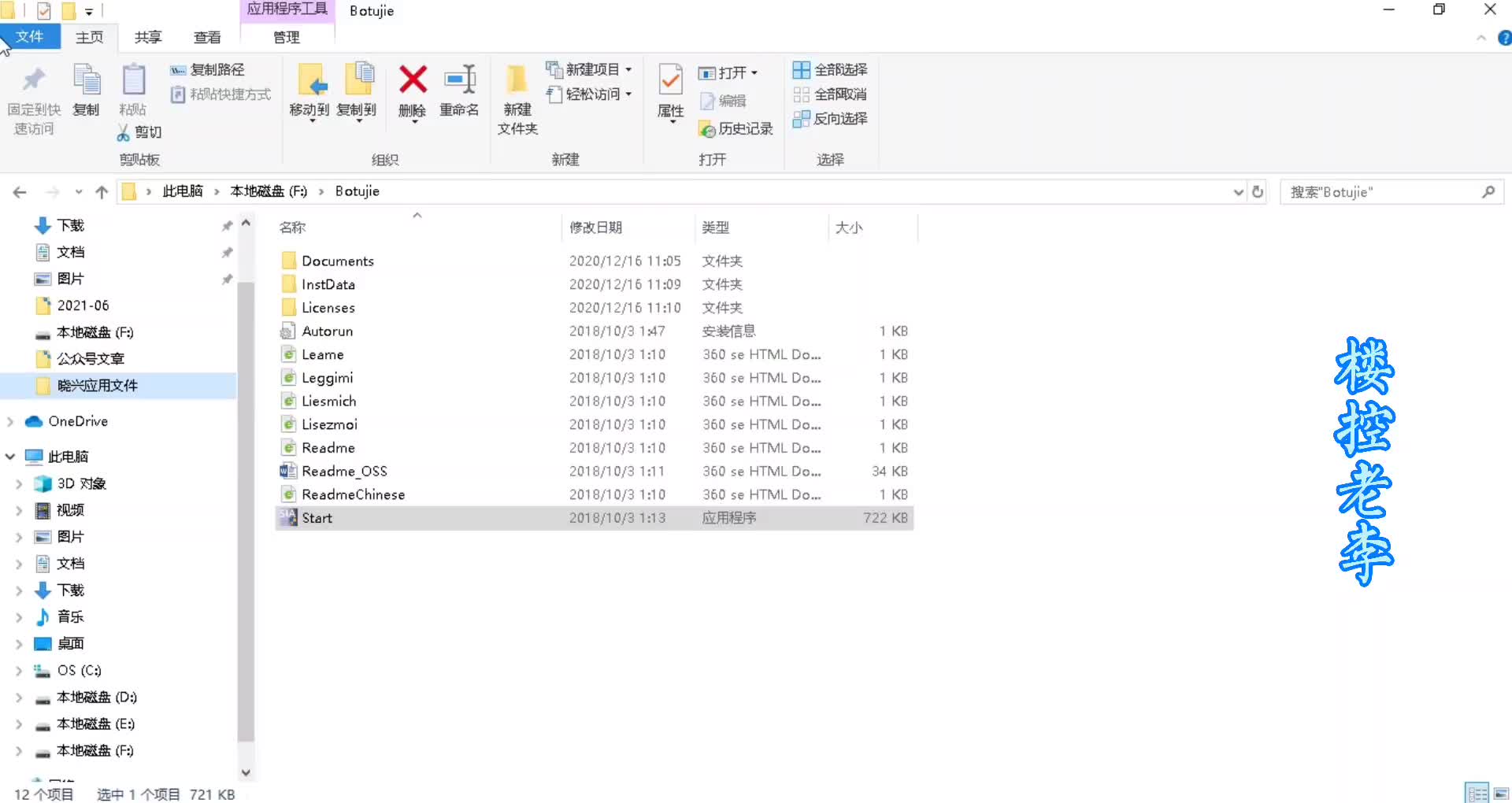Viewport: 1512px width, 803px height.
Task: Expand the 3D 对象 tree node
Action: click(x=19, y=484)
